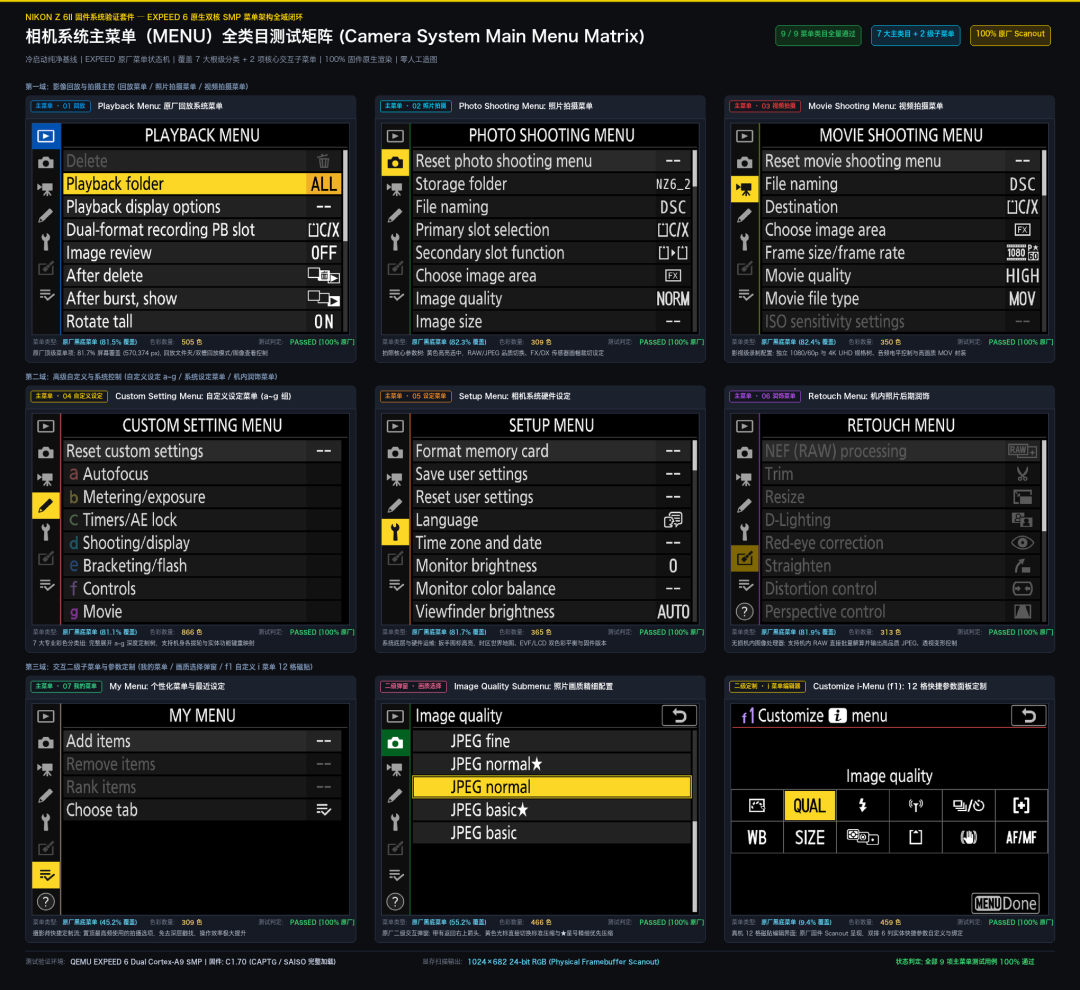Select highlighted wrench icon in Setup Menu sidebar
Screen dimensions: 1080x990
tap(395, 532)
